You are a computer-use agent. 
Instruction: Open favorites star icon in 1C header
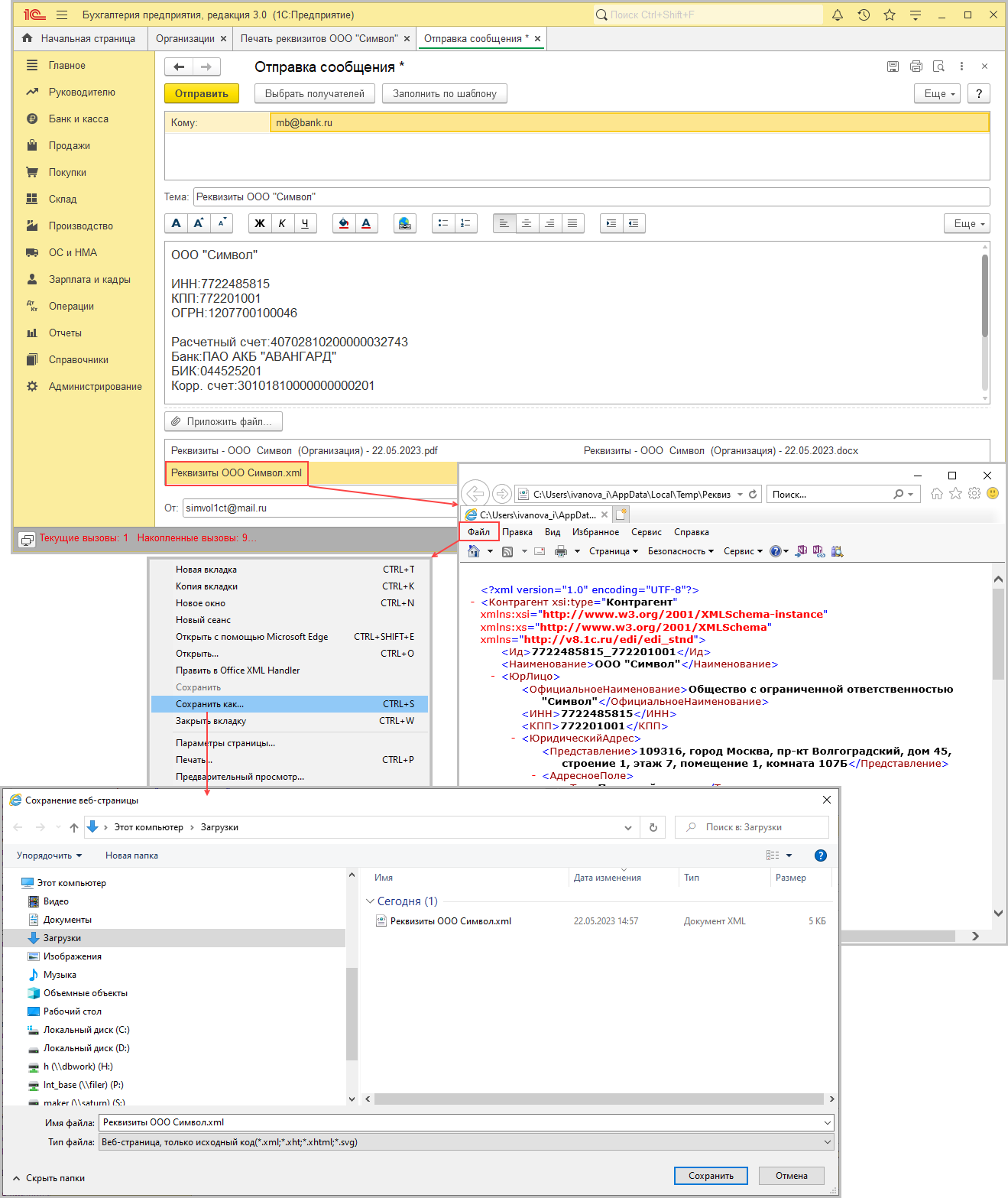pos(890,15)
